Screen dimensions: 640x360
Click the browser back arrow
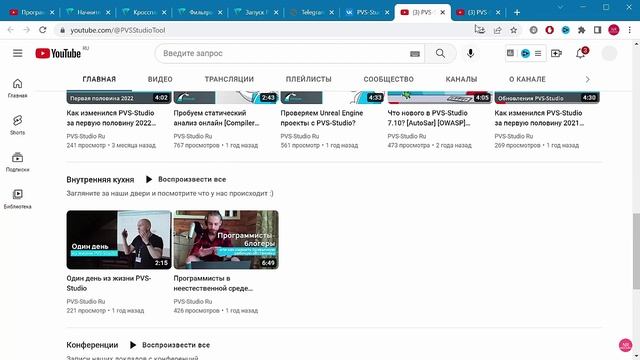(11, 30)
